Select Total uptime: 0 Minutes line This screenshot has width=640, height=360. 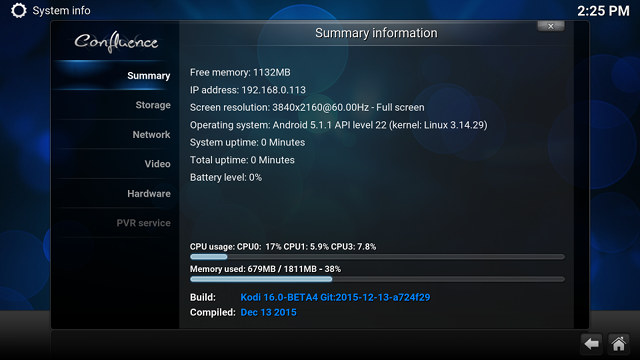(242, 160)
